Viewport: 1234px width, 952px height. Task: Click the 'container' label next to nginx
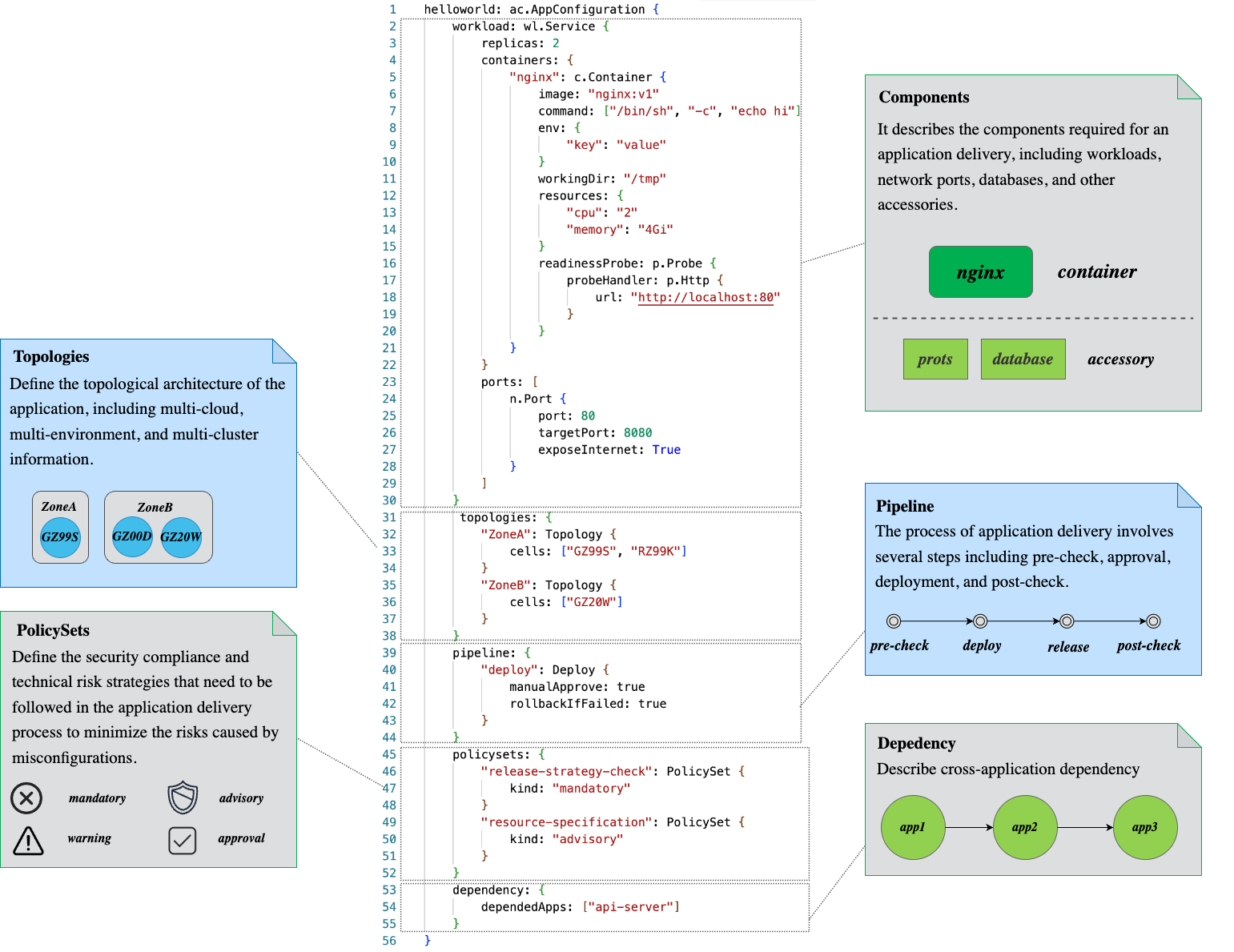point(1097,271)
